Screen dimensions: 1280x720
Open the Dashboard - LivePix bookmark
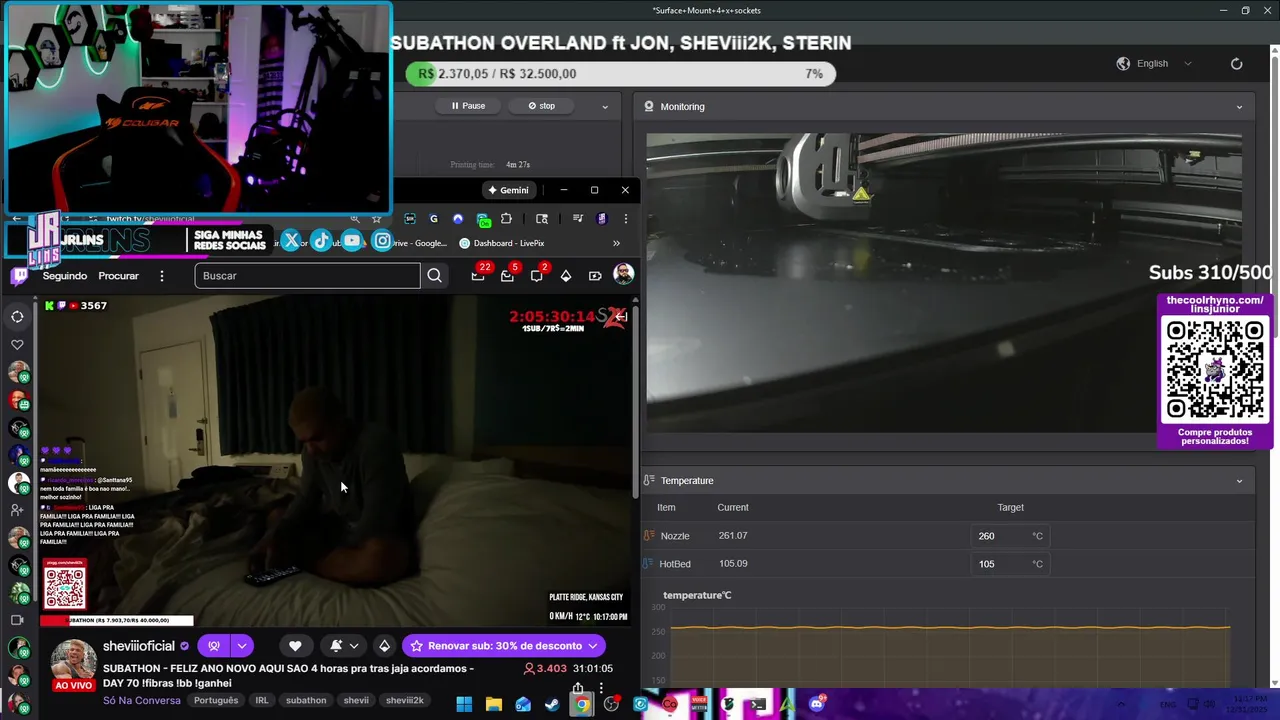click(x=502, y=243)
